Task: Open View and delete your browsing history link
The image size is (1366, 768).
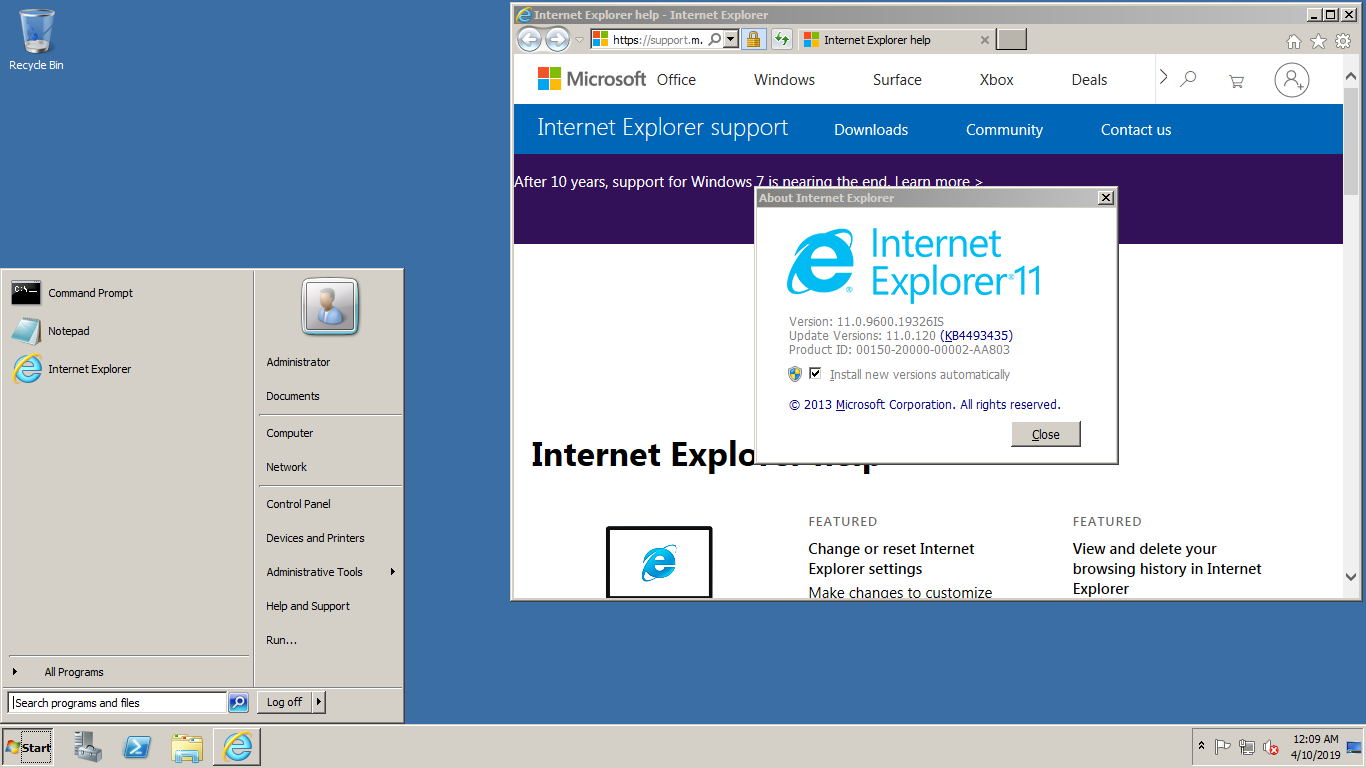Action: point(1167,569)
